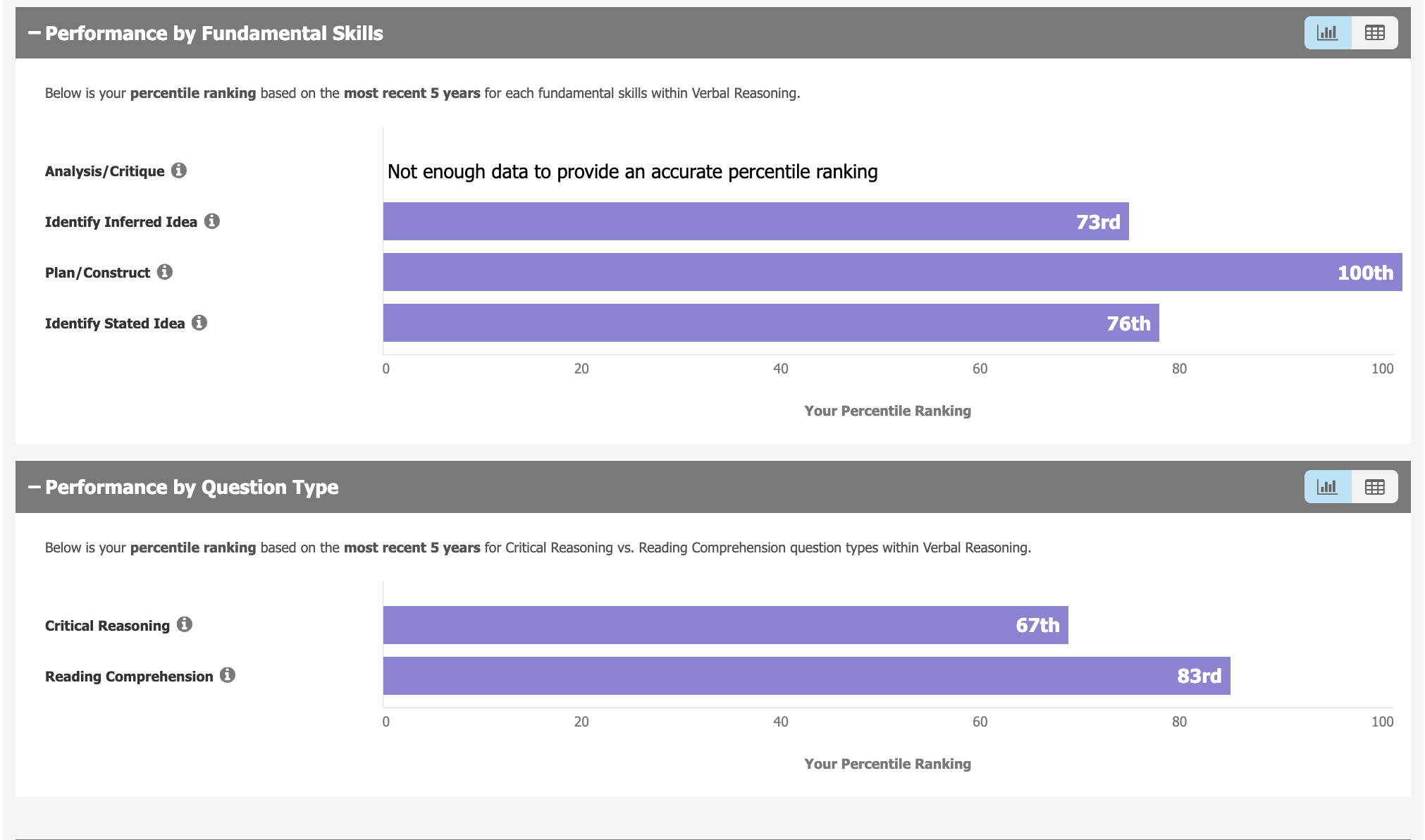Click info icon next to Identify Stated Idea

[x=199, y=323]
